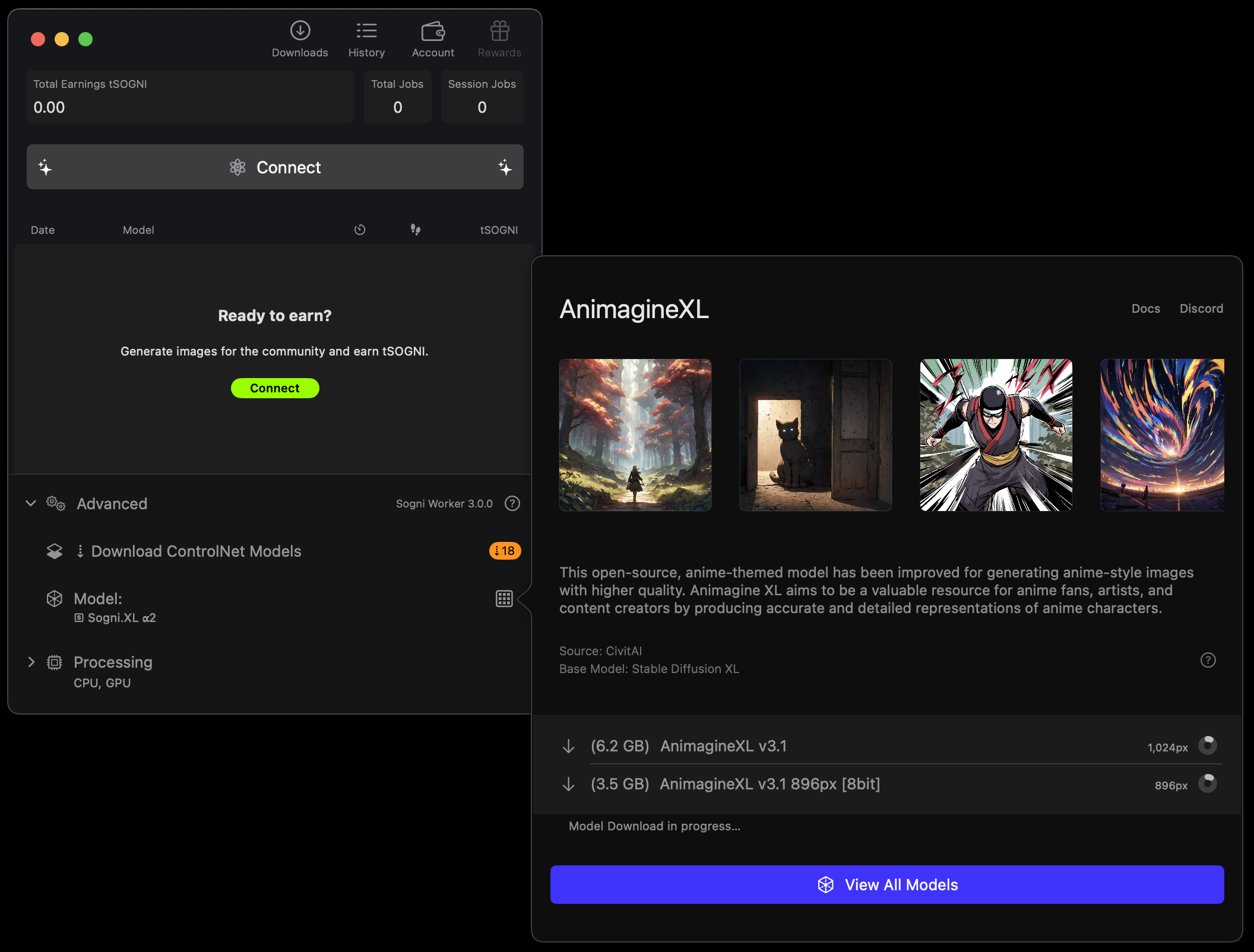
Task: Click the model grid selector icon
Action: pyautogui.click(x=504, y=598)
